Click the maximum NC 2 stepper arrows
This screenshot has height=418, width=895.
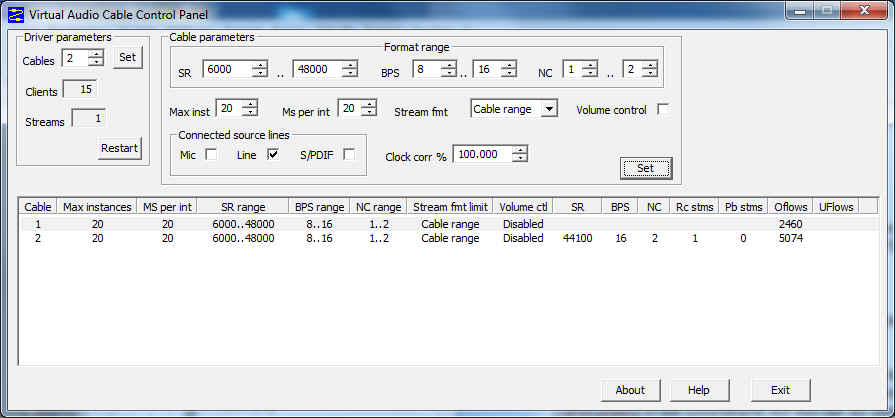(x=650, y=69)
